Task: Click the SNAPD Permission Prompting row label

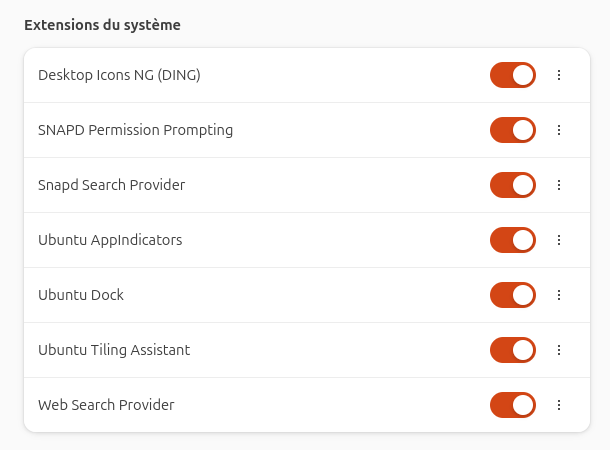Action: tap(135, 130)
